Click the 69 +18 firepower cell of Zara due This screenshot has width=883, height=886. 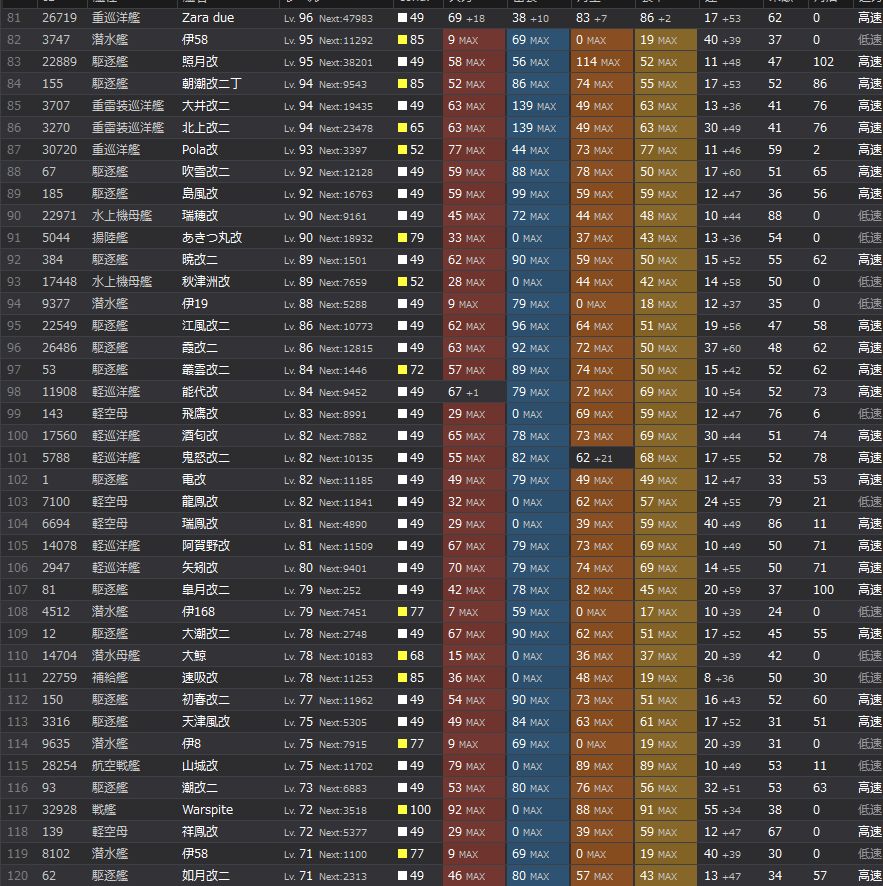click(475, 18)
